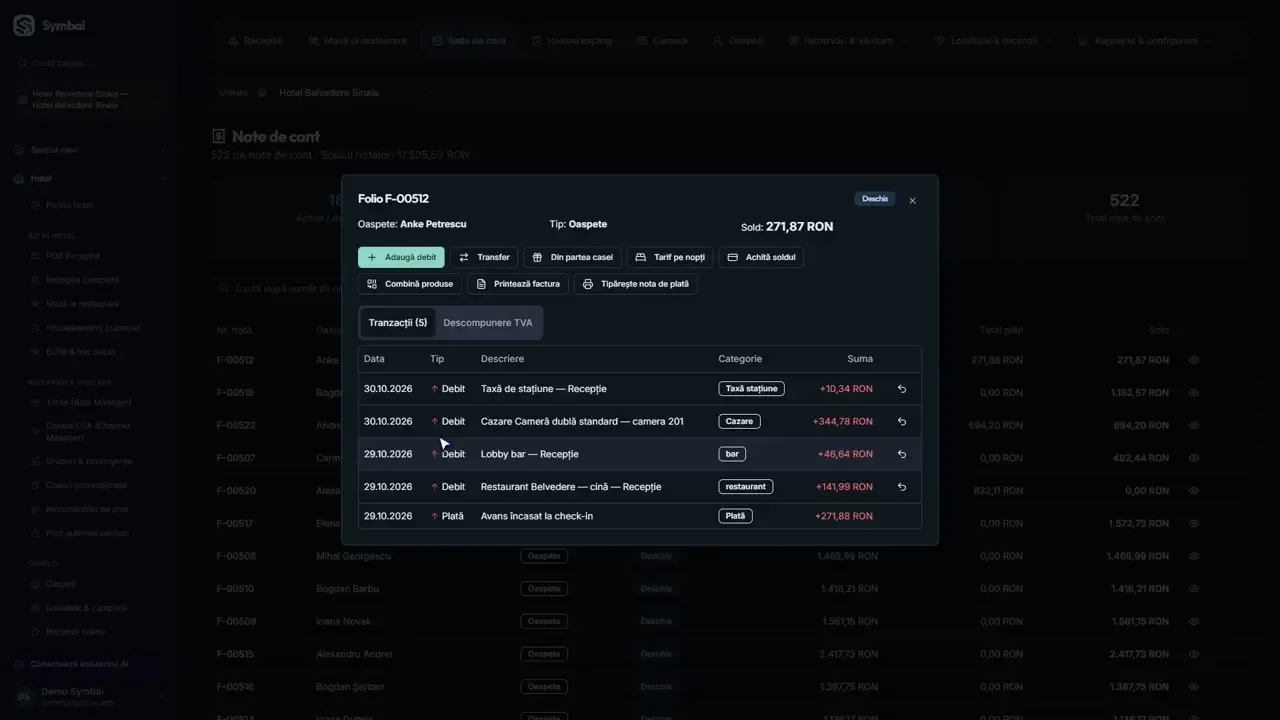Expand Spațiul meu sidebar section
The width and height of the screenshot is (1280, 720).
tap(89, 150)
